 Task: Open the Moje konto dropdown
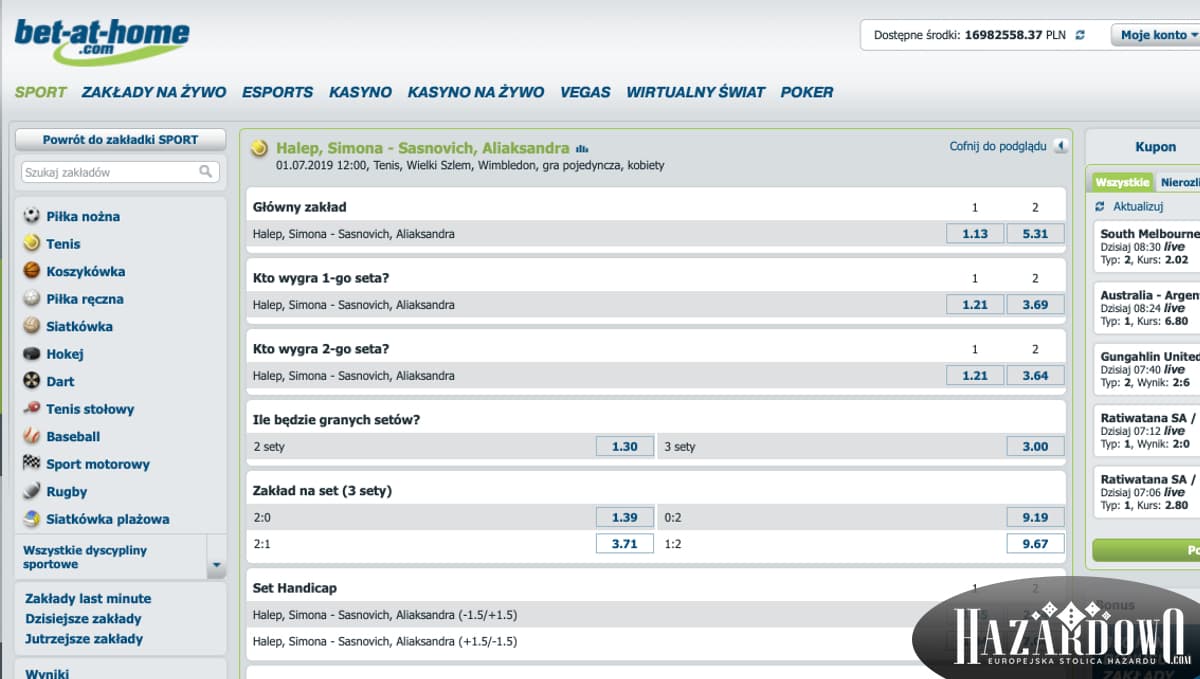click(x=1156, y=35)
